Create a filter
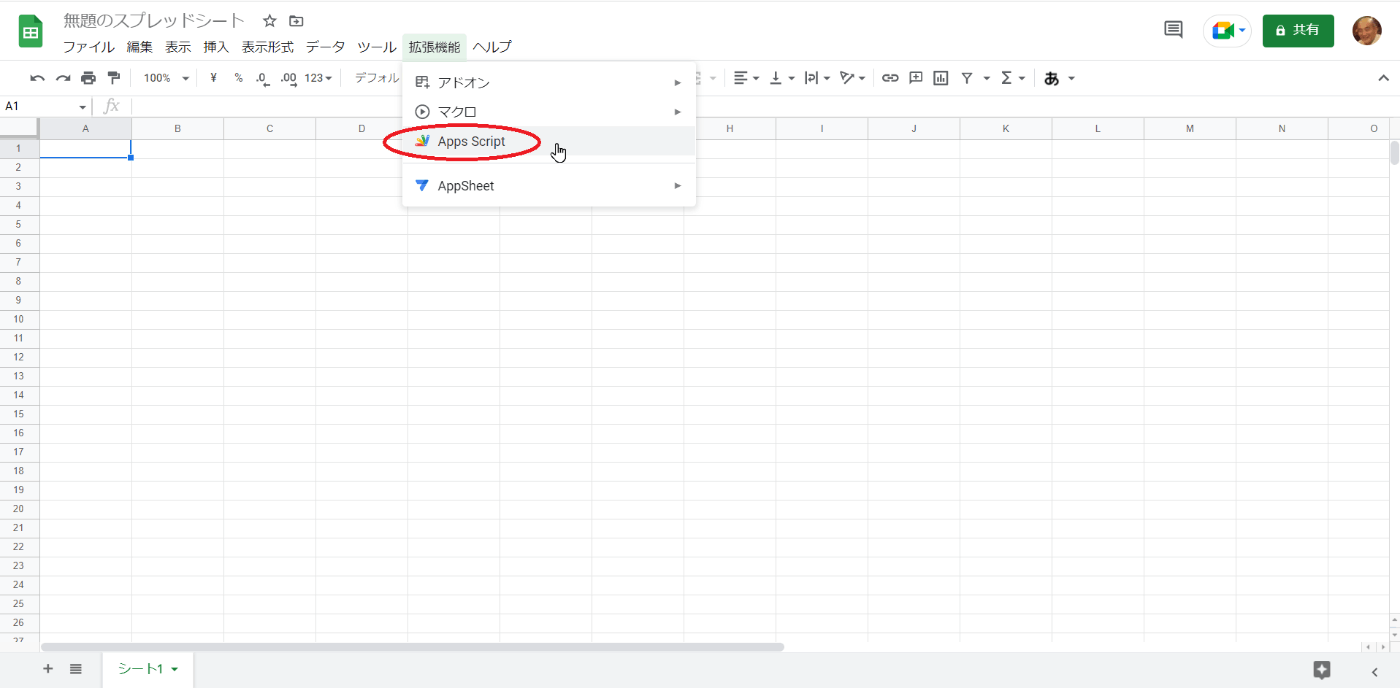This screenshot has width=1400, height=688. [x=967, y=78]
